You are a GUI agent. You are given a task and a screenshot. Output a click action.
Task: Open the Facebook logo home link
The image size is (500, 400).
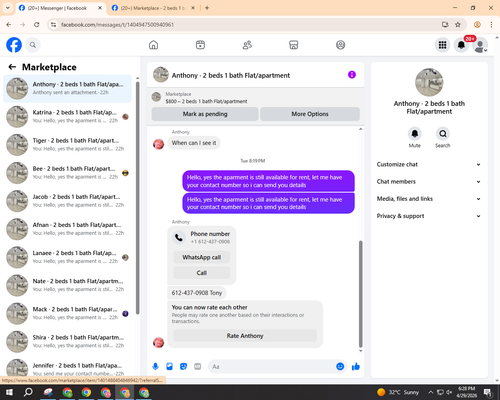click(14, 45)
